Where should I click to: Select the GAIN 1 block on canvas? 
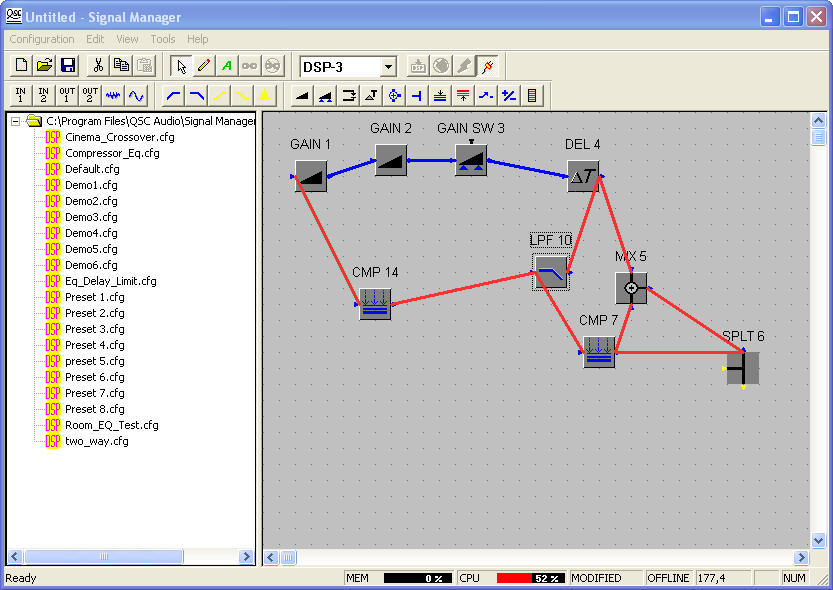[311, 176]
